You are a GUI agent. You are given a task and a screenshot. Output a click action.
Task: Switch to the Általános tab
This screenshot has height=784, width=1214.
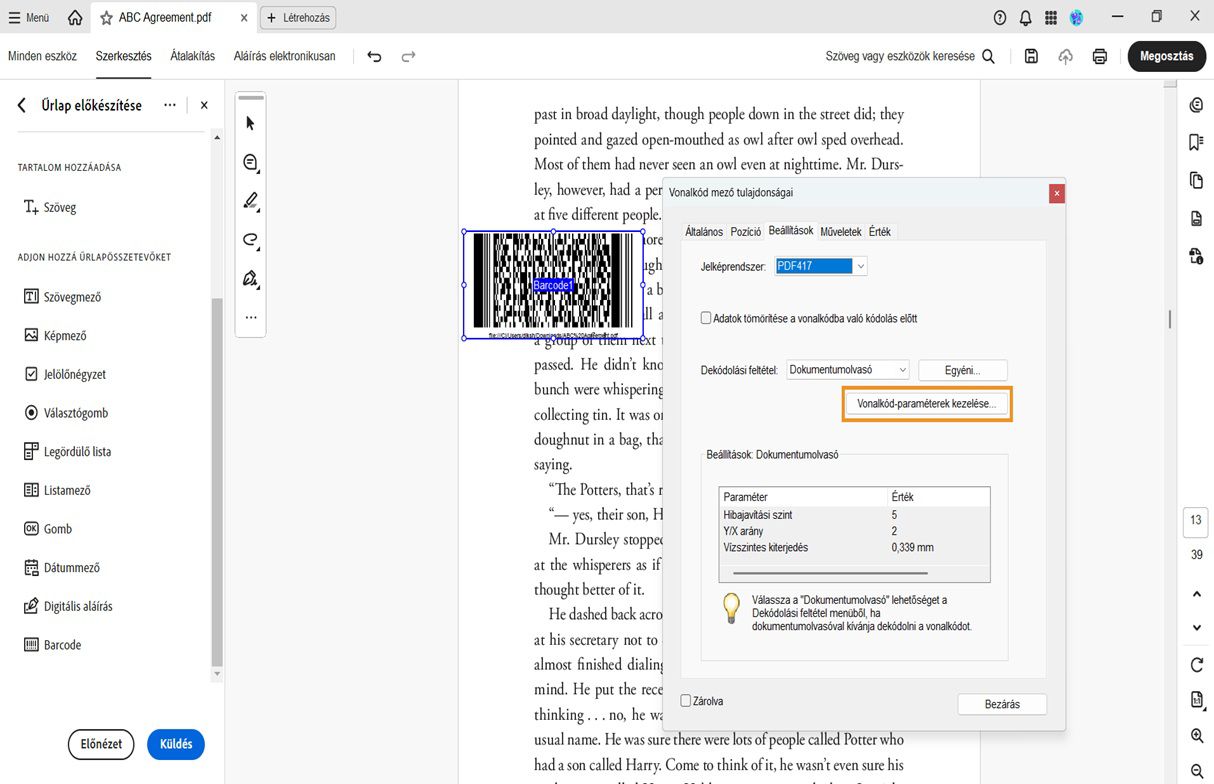[704, 232]
